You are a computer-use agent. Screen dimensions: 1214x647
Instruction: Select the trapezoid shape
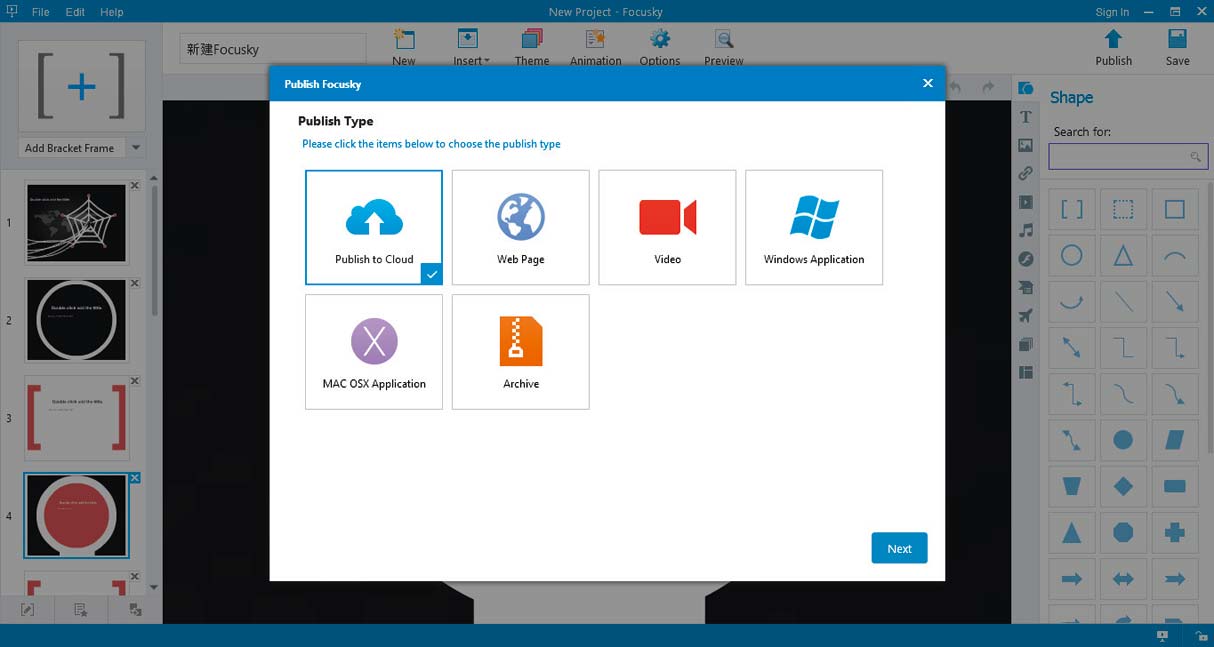click(x=1072, y=486)
